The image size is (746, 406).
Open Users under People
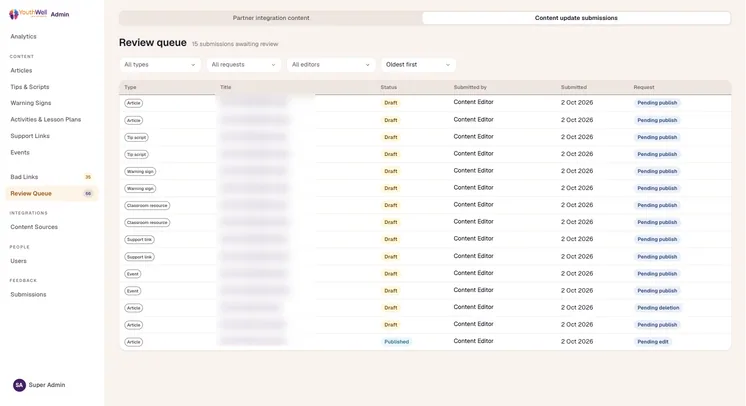[x=19, y=261]
